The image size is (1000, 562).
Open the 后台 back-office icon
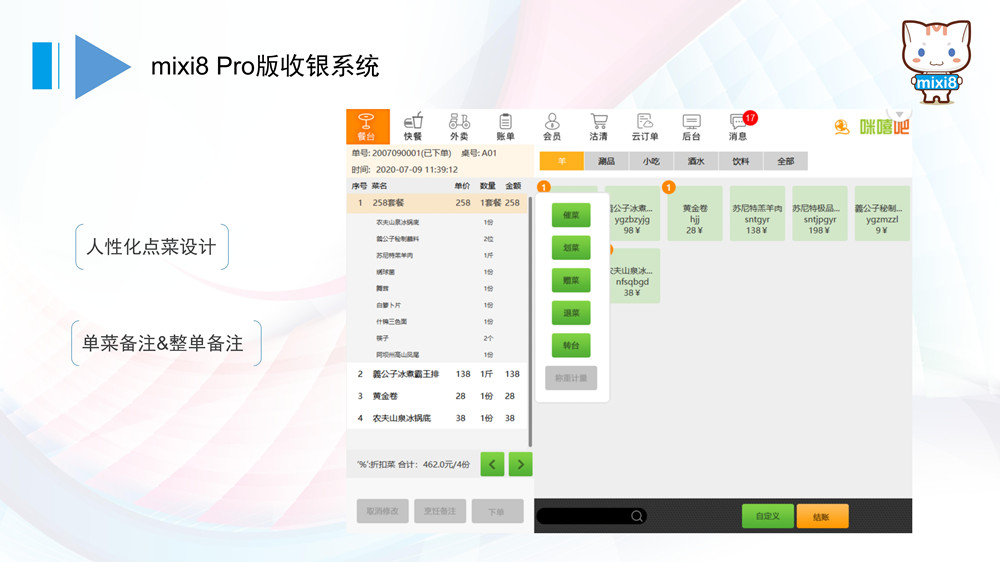pos(691,126)
